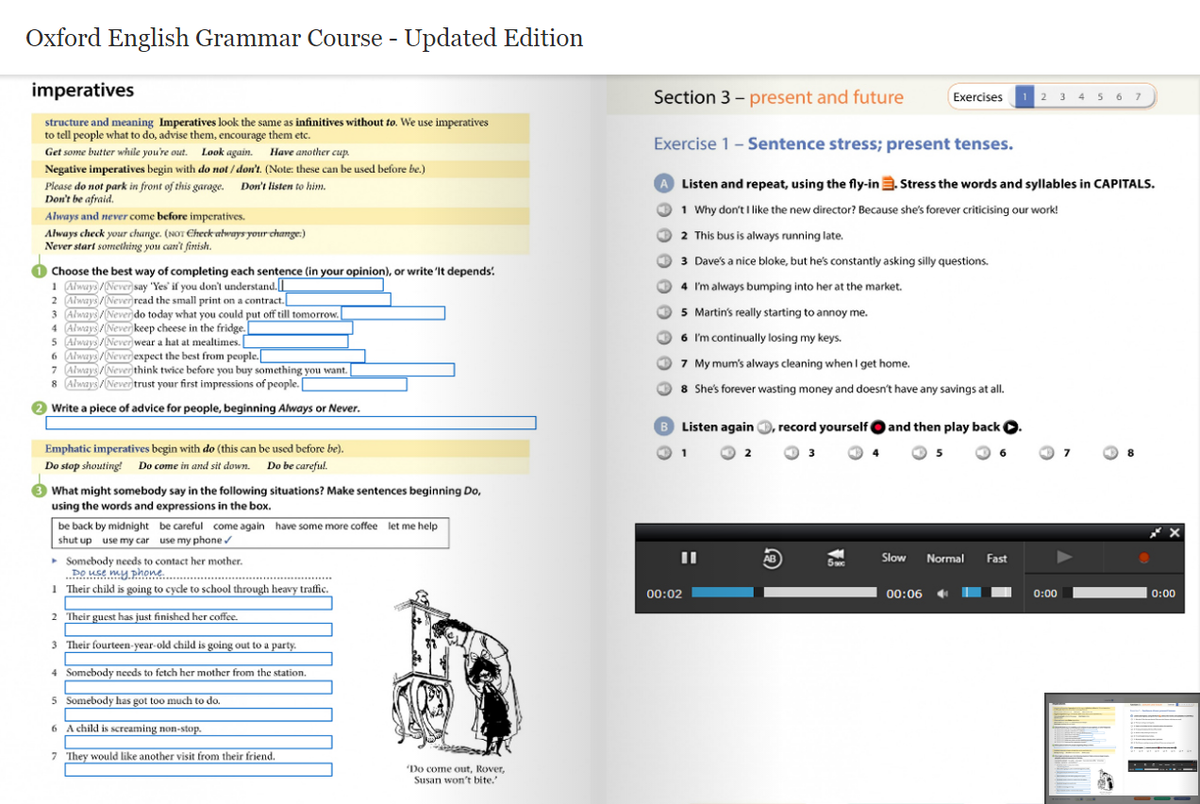Pause the audio in the media player

pos(689,558)
